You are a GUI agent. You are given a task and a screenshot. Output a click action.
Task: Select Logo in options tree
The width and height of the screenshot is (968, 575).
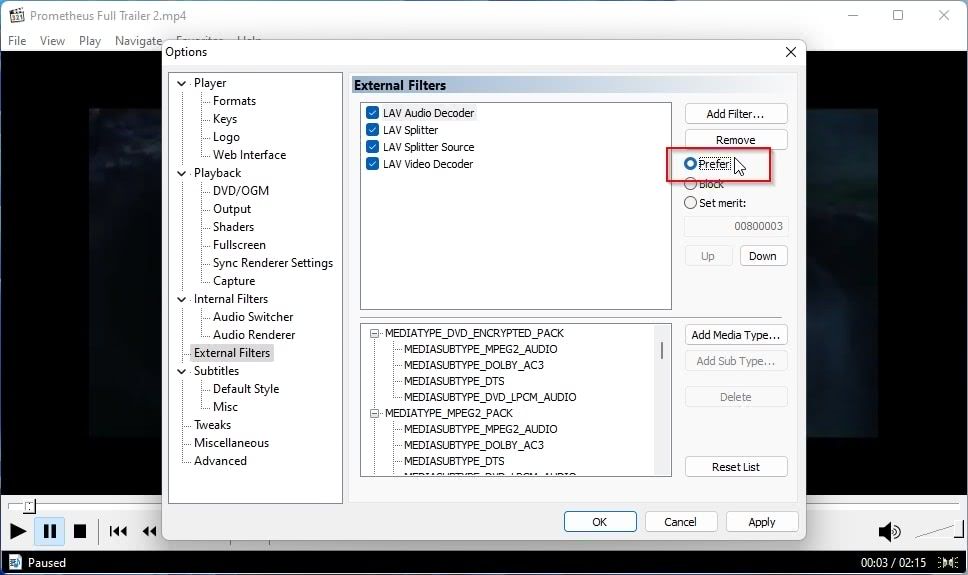click(x=226, y=137)
